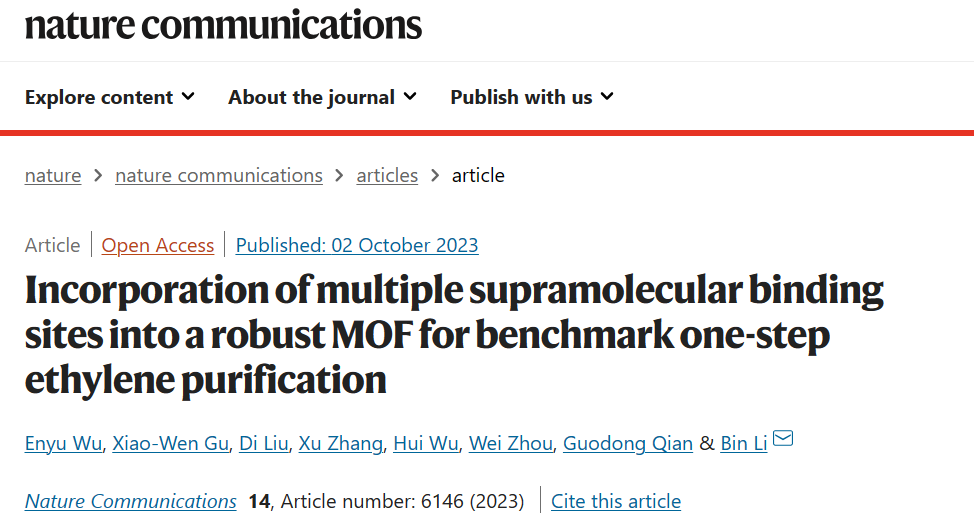Image resolution: width=974 pixels, height=527 pixels.
Task: Open the italic Nature Communications journal link
Action: point(130,502)
